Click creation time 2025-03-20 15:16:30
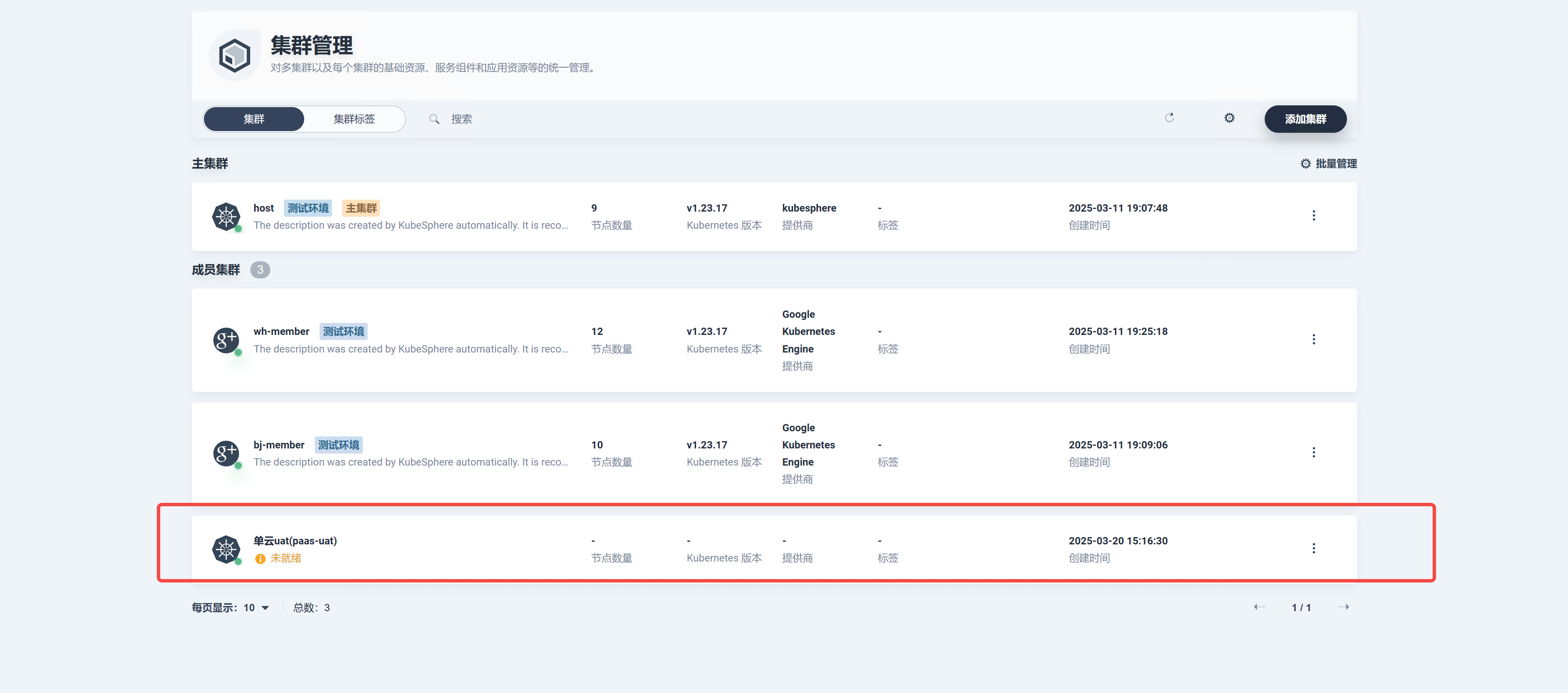This screenshot has height=693, width=1568. coord(1118,541)
